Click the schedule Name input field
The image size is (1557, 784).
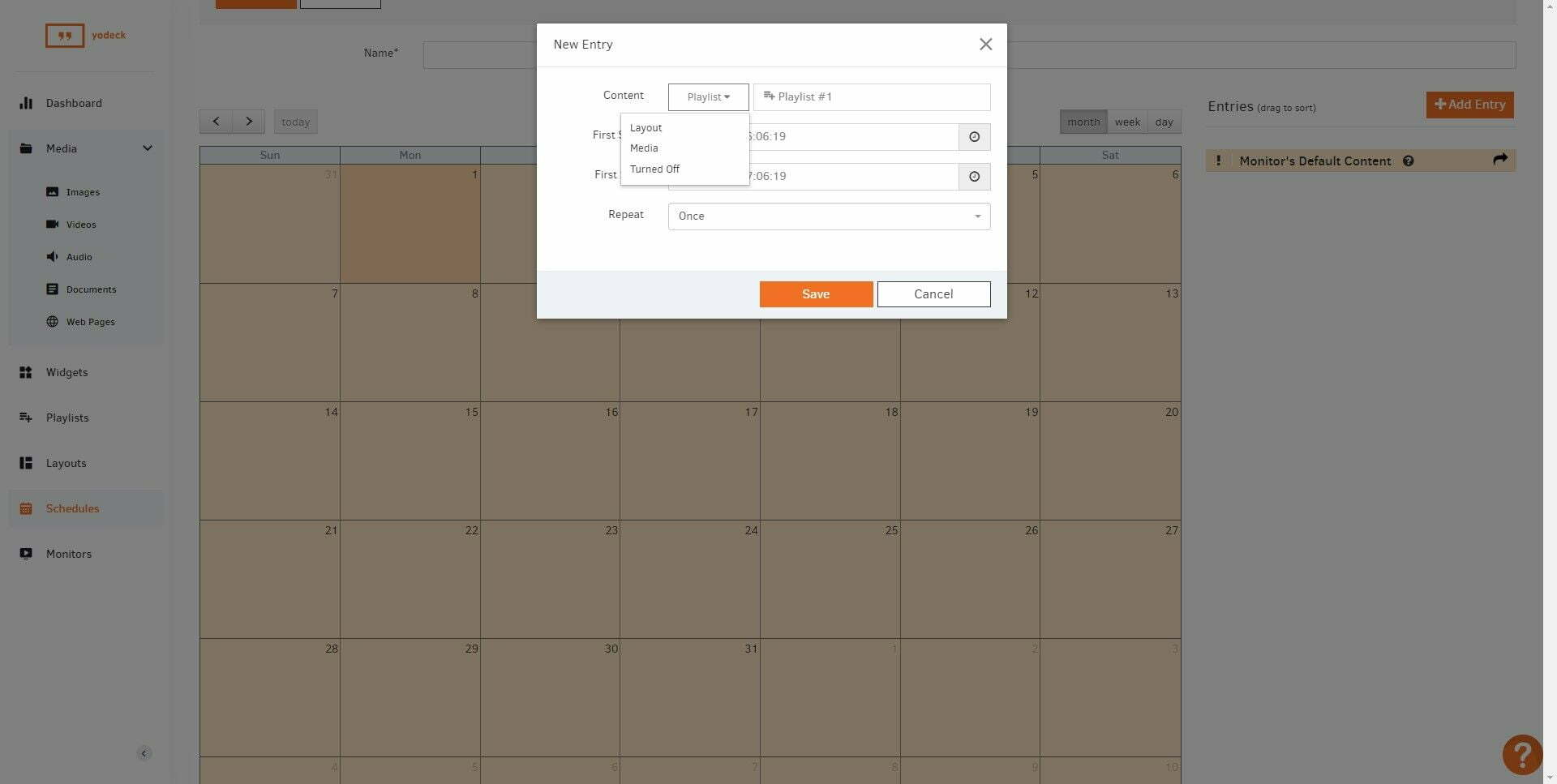click(x=969, y=55)
